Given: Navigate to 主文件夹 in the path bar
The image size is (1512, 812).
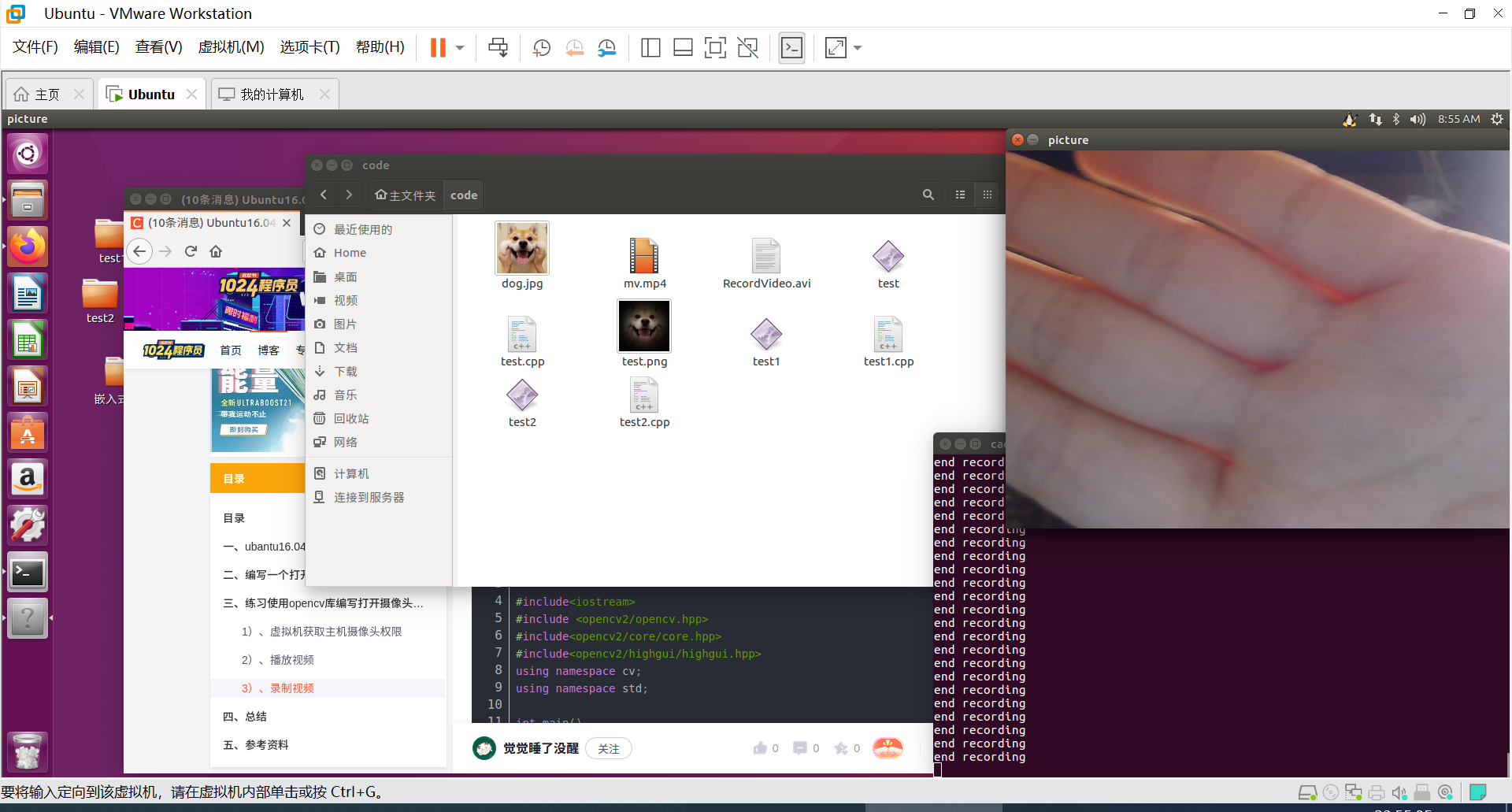Looking at the screenshot, I should coord(406,195).
